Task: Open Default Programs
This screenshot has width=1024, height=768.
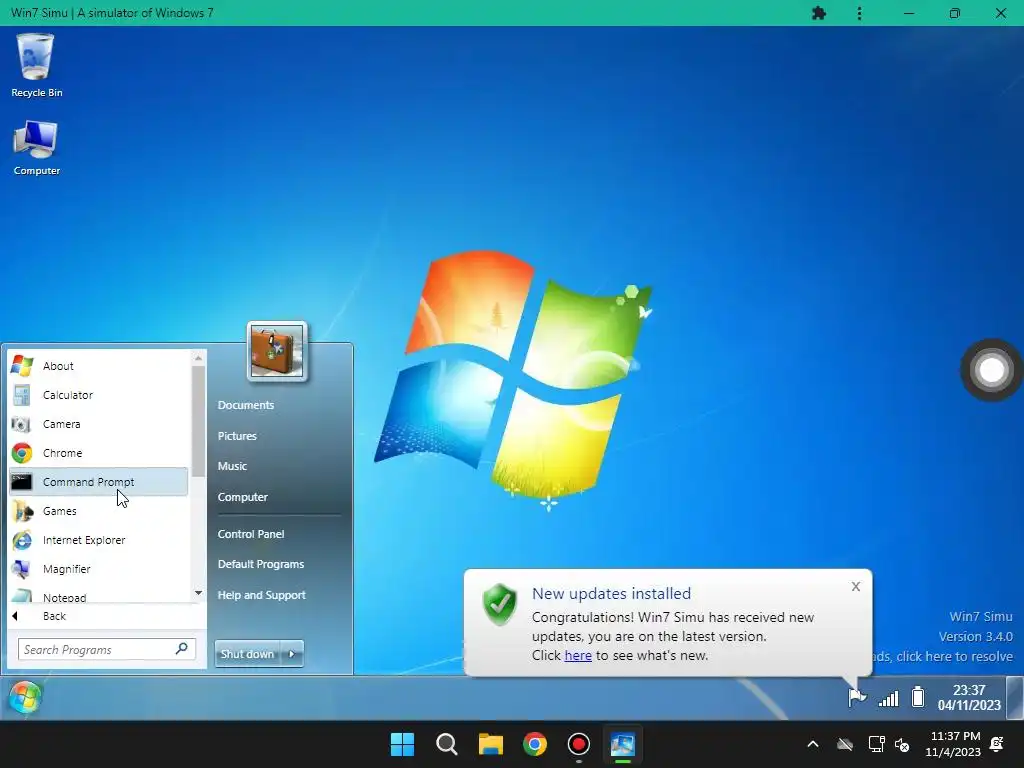Action: [261, 564]
